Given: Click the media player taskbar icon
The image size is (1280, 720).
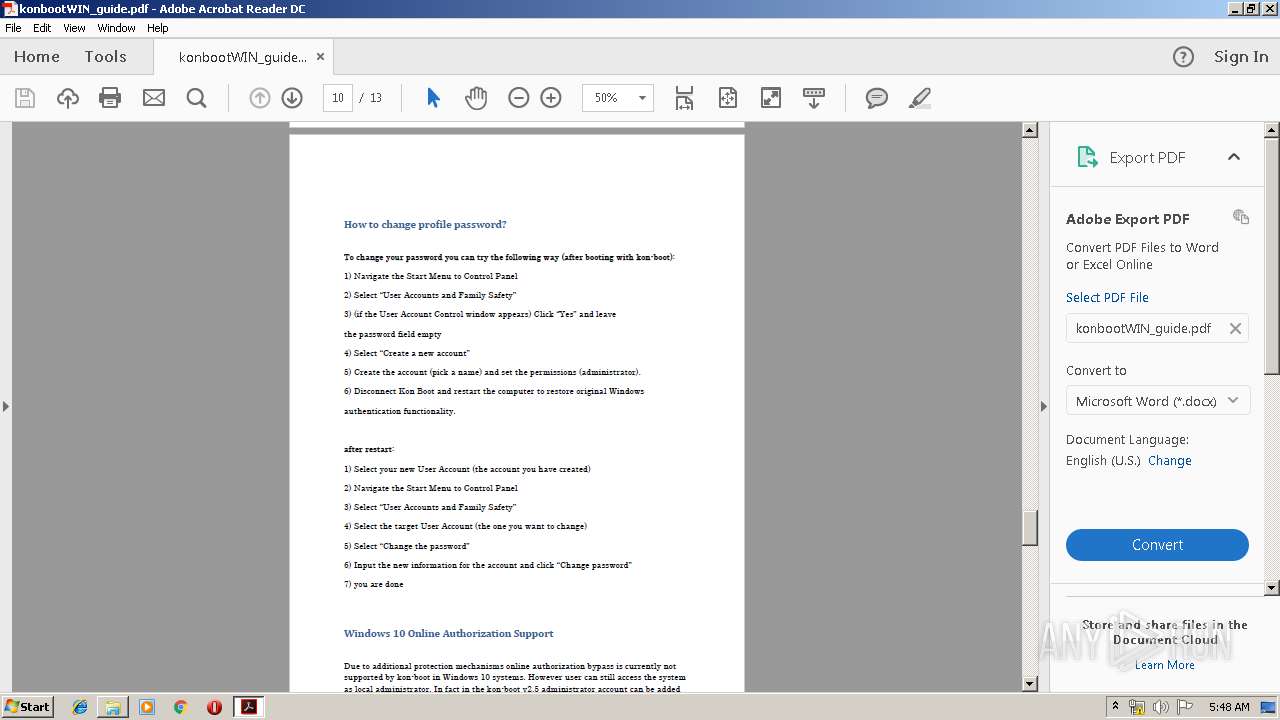Looking at the screenshot, I should (x=147, y=707).
